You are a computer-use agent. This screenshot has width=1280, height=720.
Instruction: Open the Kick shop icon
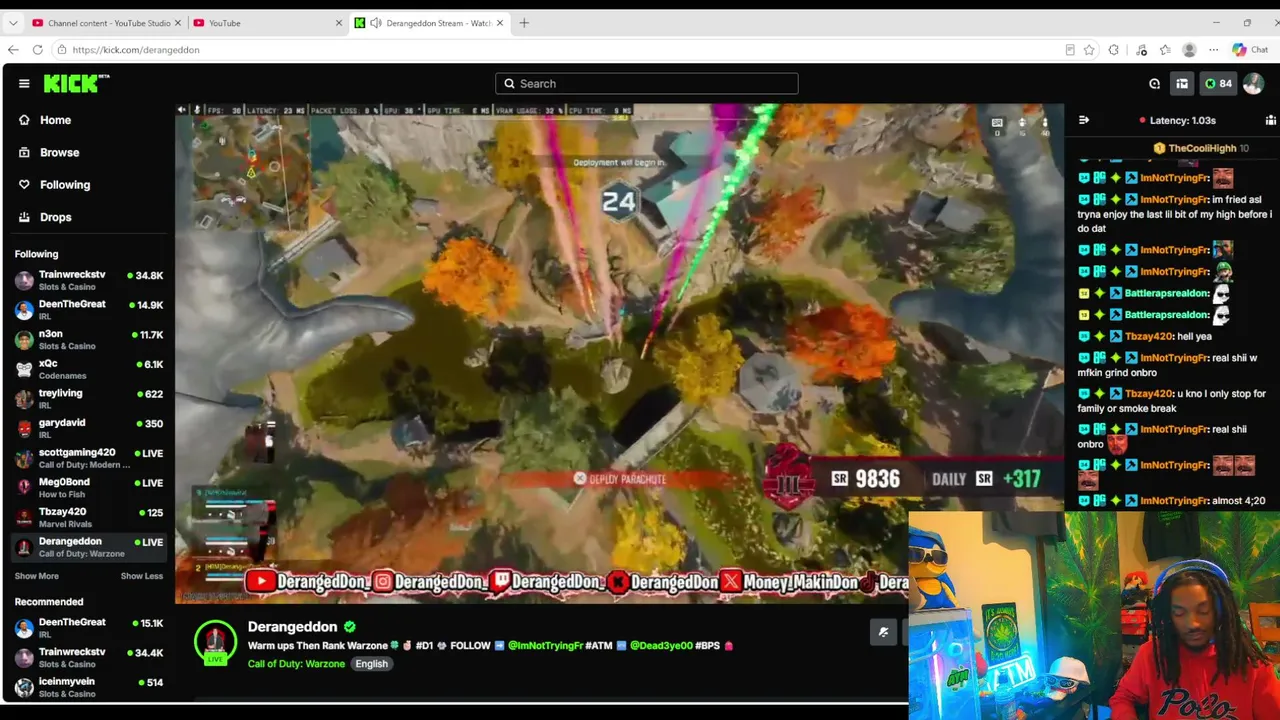[x=1182, y=84]
